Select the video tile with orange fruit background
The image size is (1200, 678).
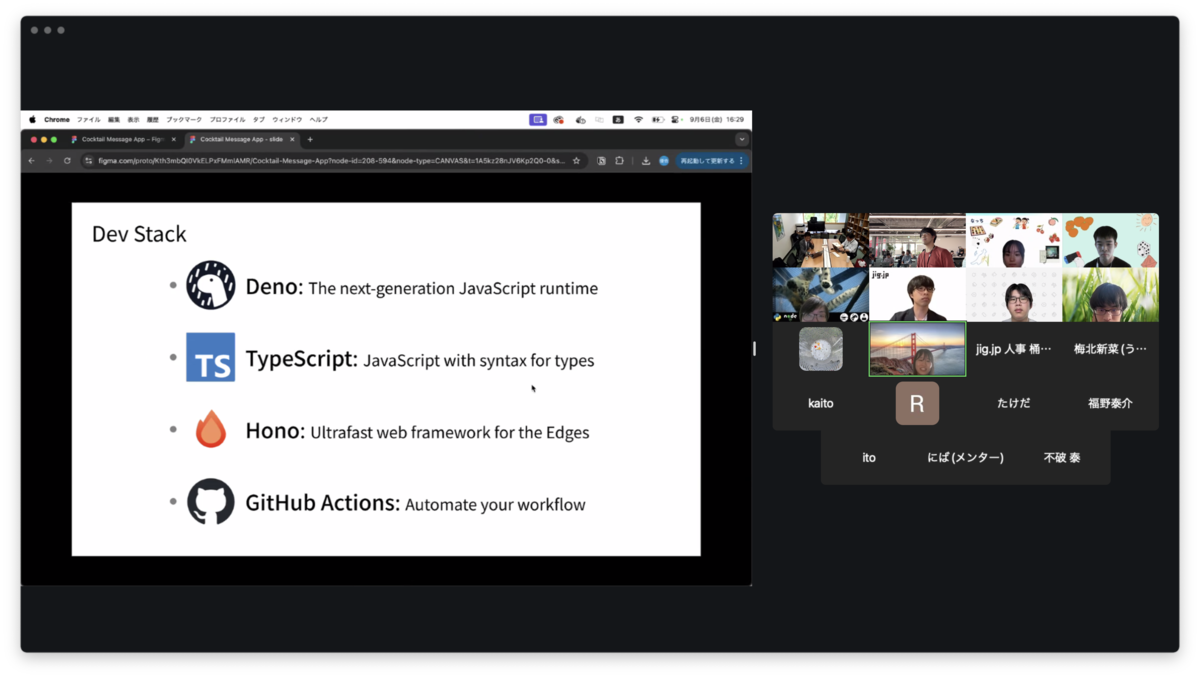(1110, 240)
